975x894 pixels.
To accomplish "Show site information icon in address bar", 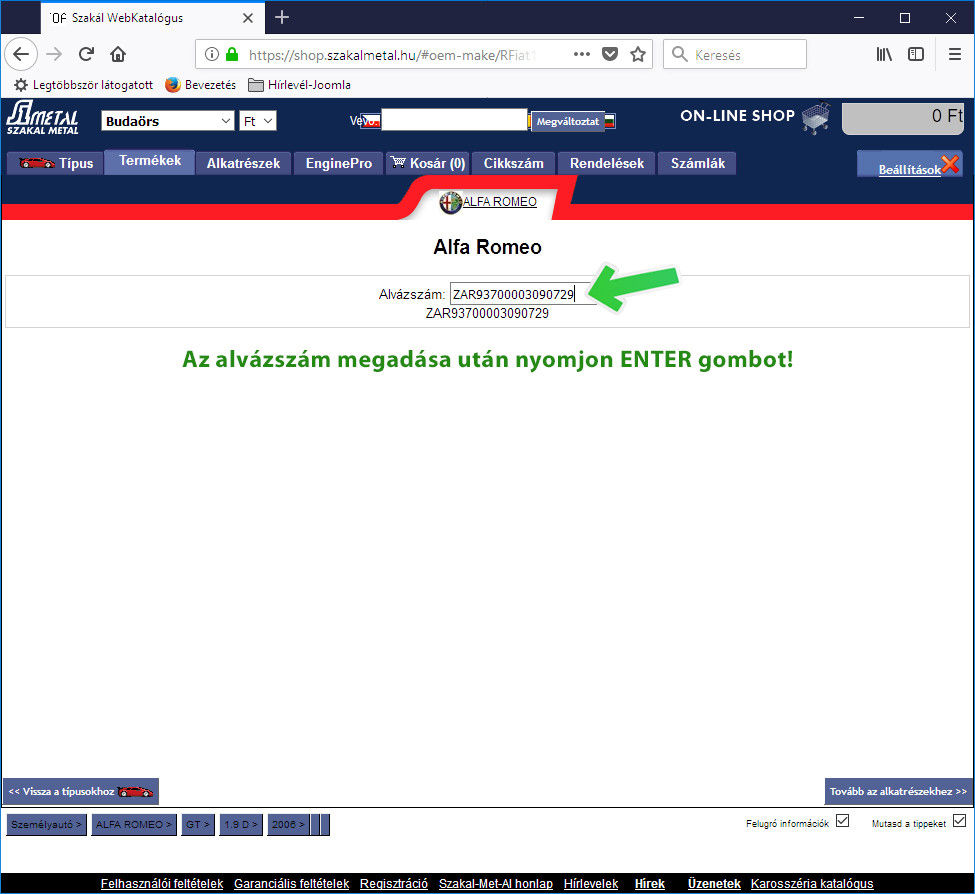I will [212, 55].
